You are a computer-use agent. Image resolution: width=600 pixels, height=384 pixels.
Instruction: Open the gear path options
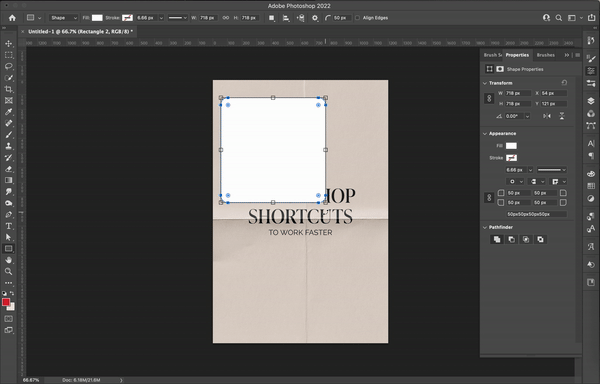[x=315, y=18]
